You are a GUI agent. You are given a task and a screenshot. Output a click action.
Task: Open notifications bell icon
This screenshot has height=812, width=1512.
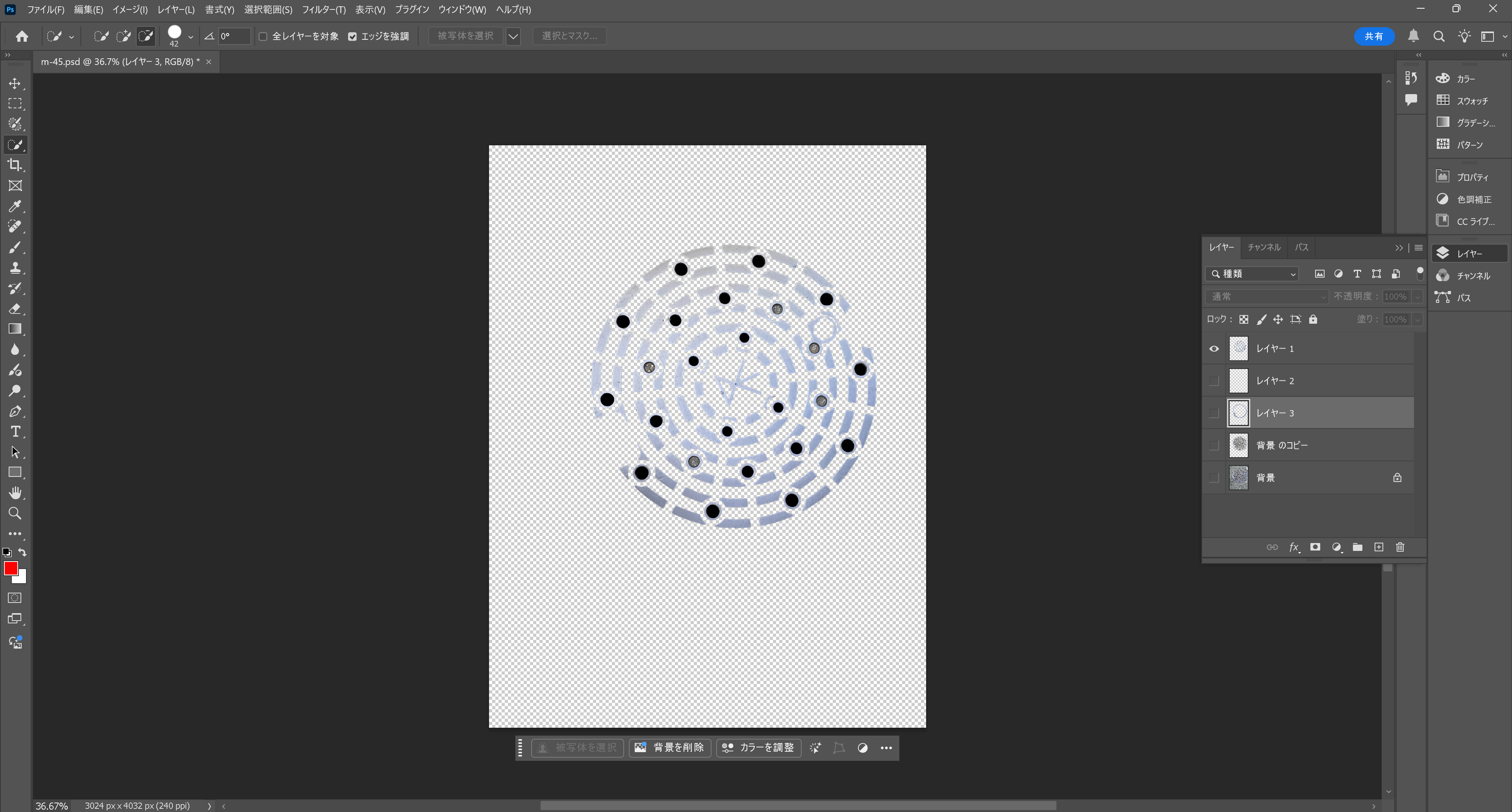1414,36
